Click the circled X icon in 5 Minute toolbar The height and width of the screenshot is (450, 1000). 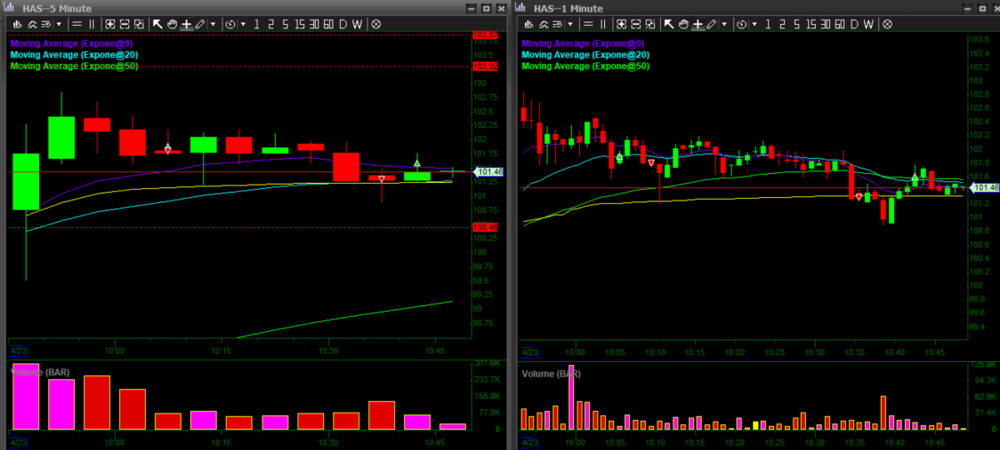(375, 23)
